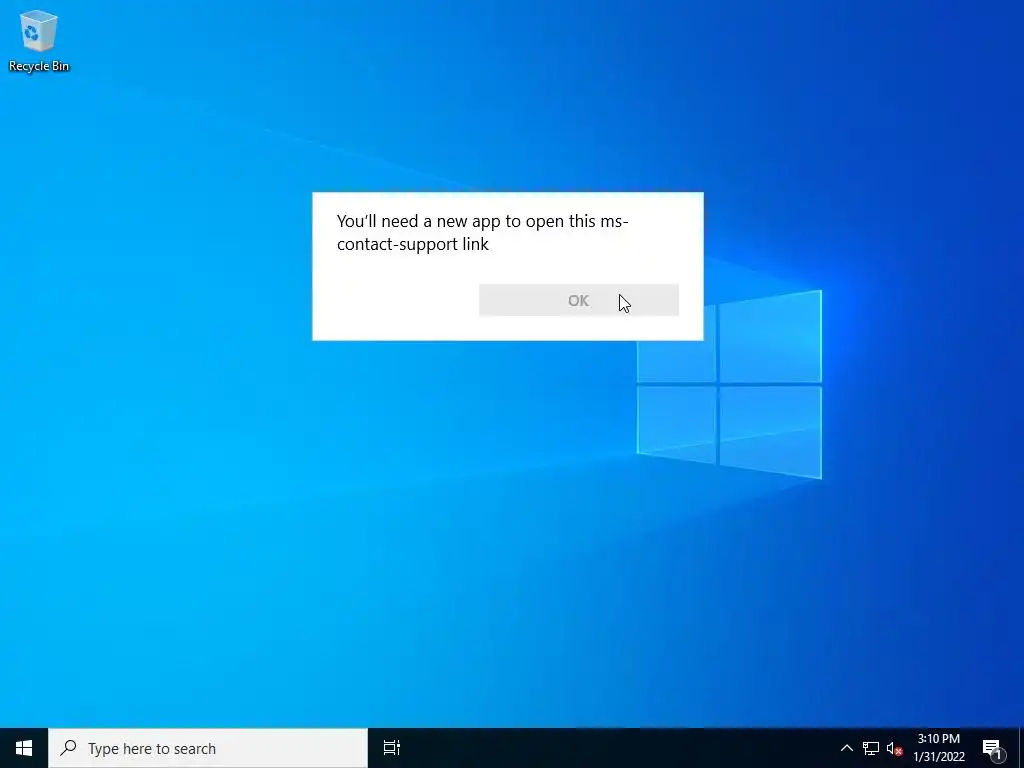Image resolution: width=1024 pixels, height=768 pixels.
Task: Click OK in the ms-contact-support dialog
Action: pos(579,300)
